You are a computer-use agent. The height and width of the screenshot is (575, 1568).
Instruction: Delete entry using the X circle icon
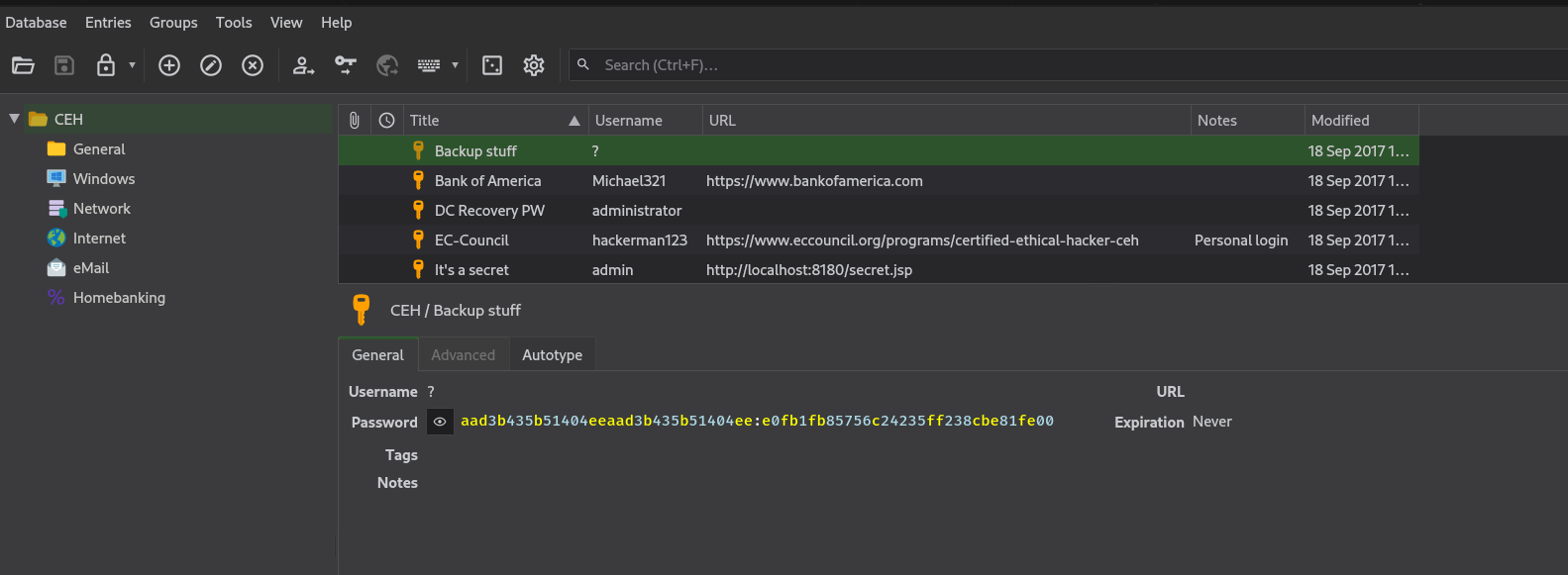[x=253, y=65]
